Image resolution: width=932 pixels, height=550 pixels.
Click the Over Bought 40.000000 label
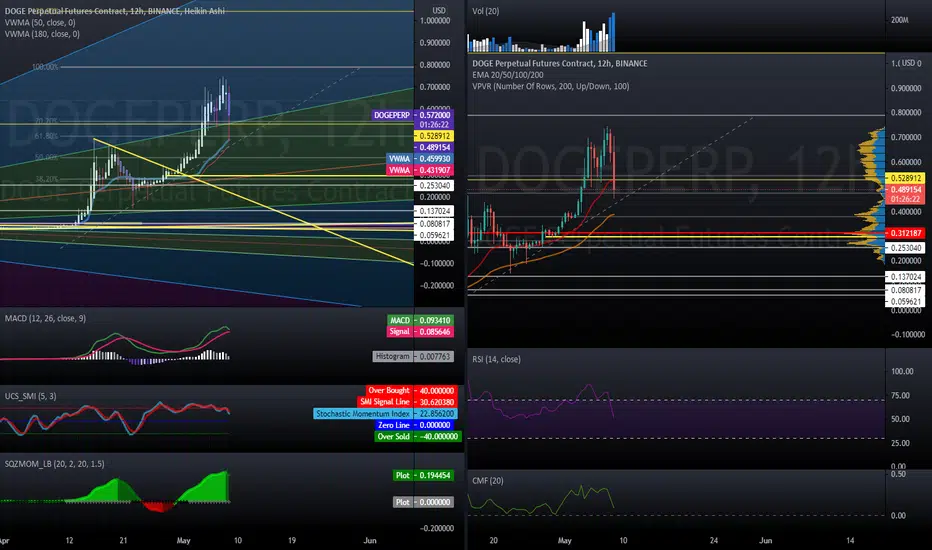[x=412, y=391]
